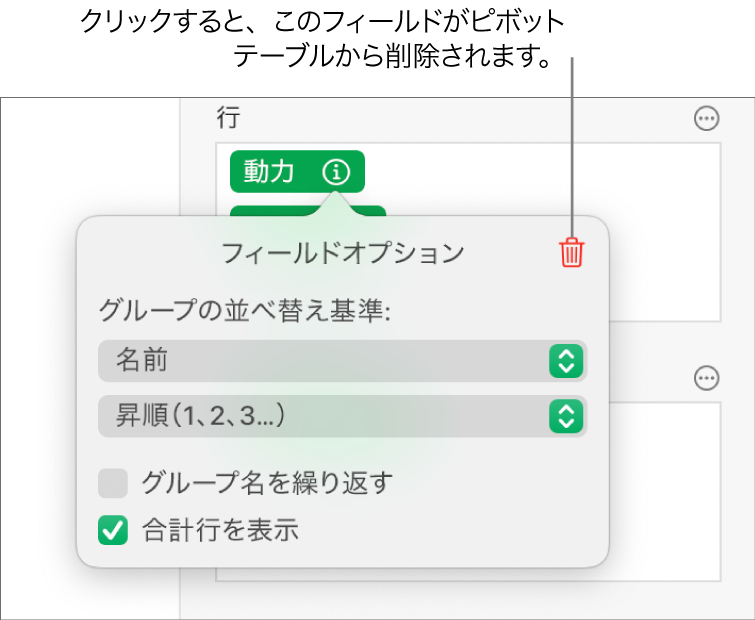This screenshot has height=620, width=755.
Task: Click the 合計行を表示 label text
Action: point(221,531)
